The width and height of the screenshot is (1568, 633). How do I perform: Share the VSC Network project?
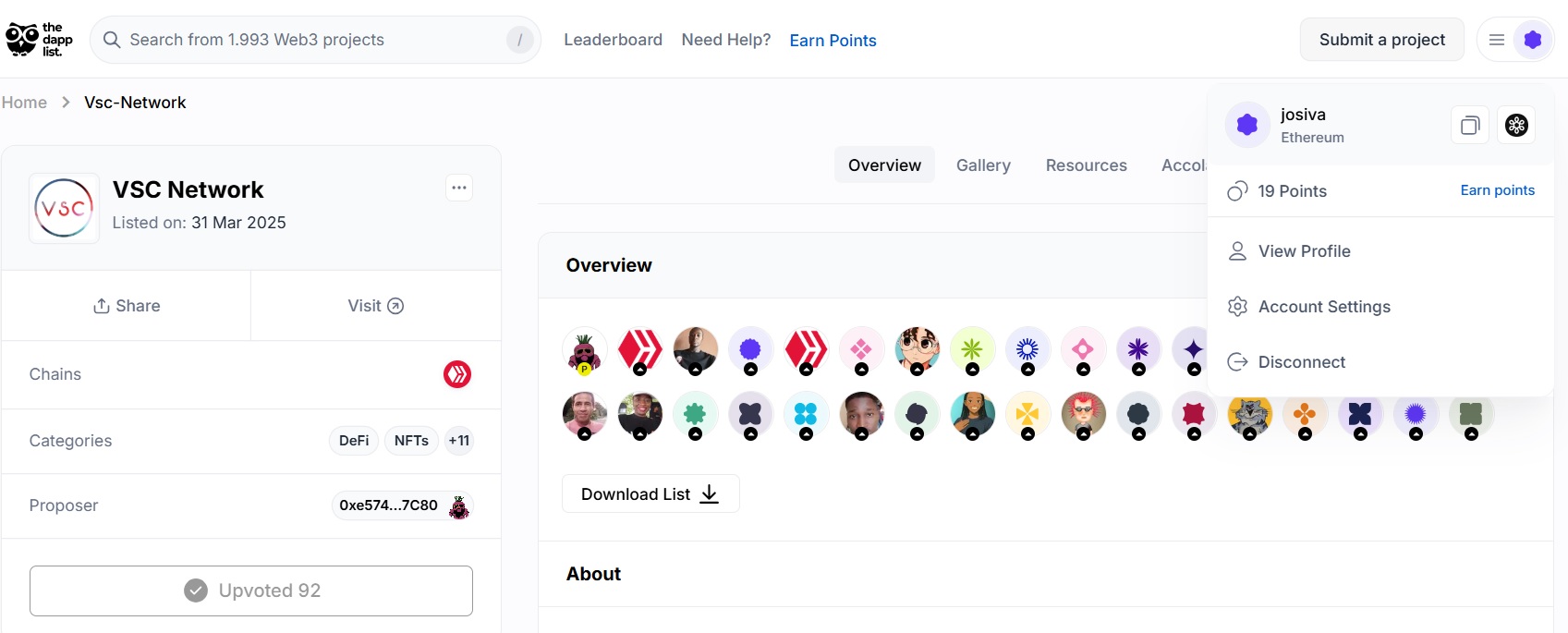(x=127, y=306)
